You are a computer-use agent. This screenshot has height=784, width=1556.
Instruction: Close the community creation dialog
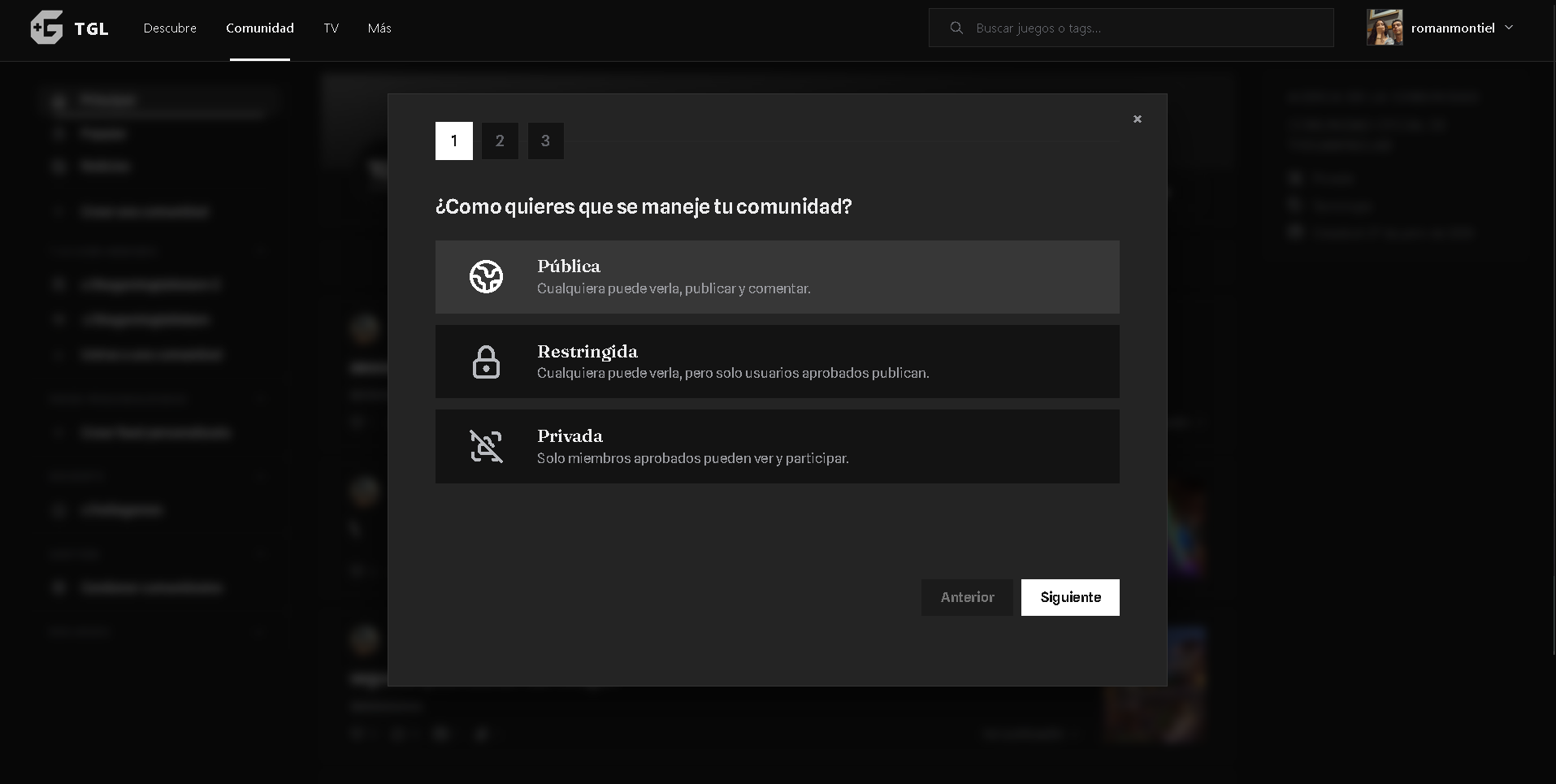click(x=1138, y=119)
